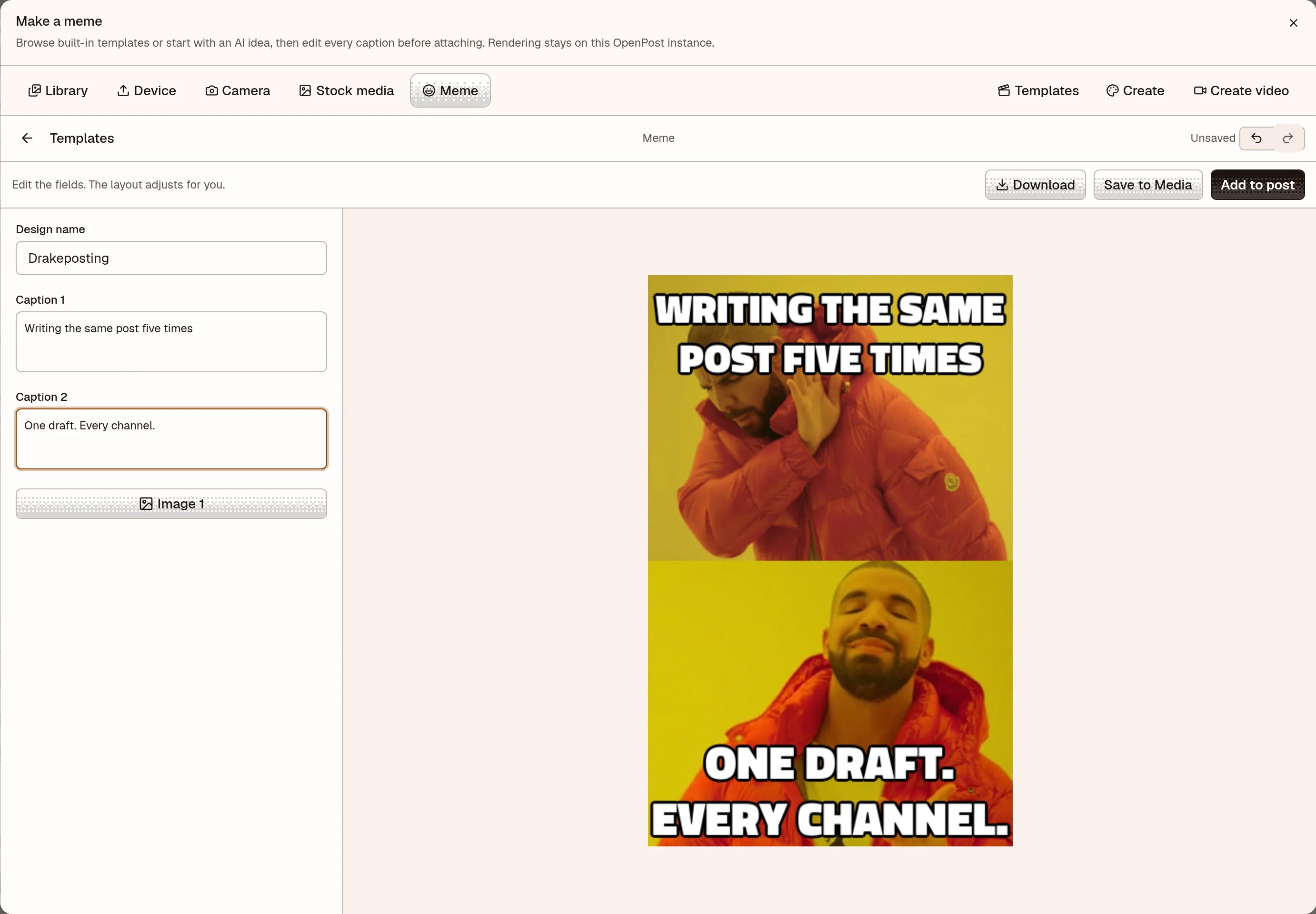Click the centered Meme title label
1316x914 pixels.
pyautogui.click(x=658, y=138)
